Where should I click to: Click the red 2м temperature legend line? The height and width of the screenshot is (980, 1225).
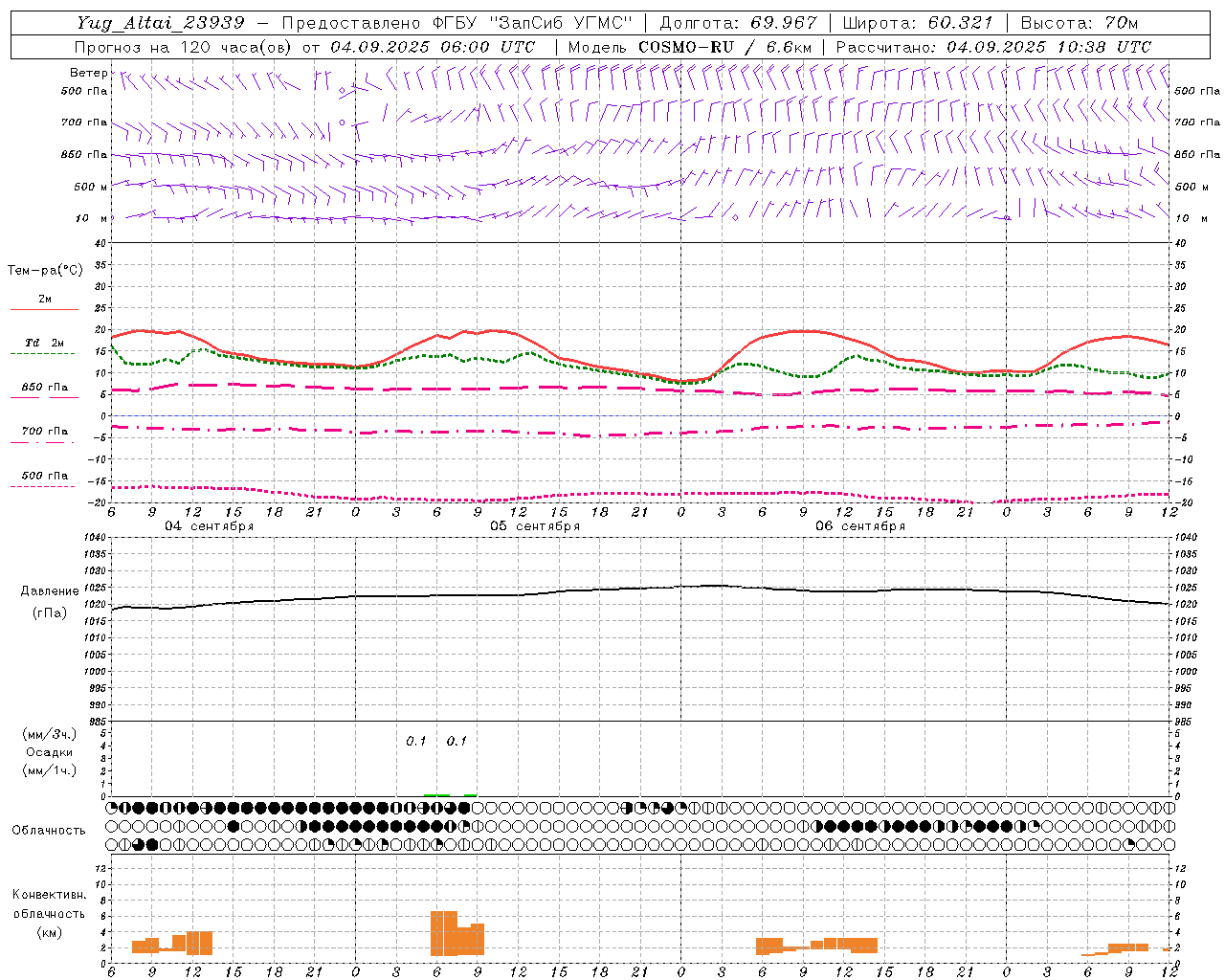click(x=44, y=310)
